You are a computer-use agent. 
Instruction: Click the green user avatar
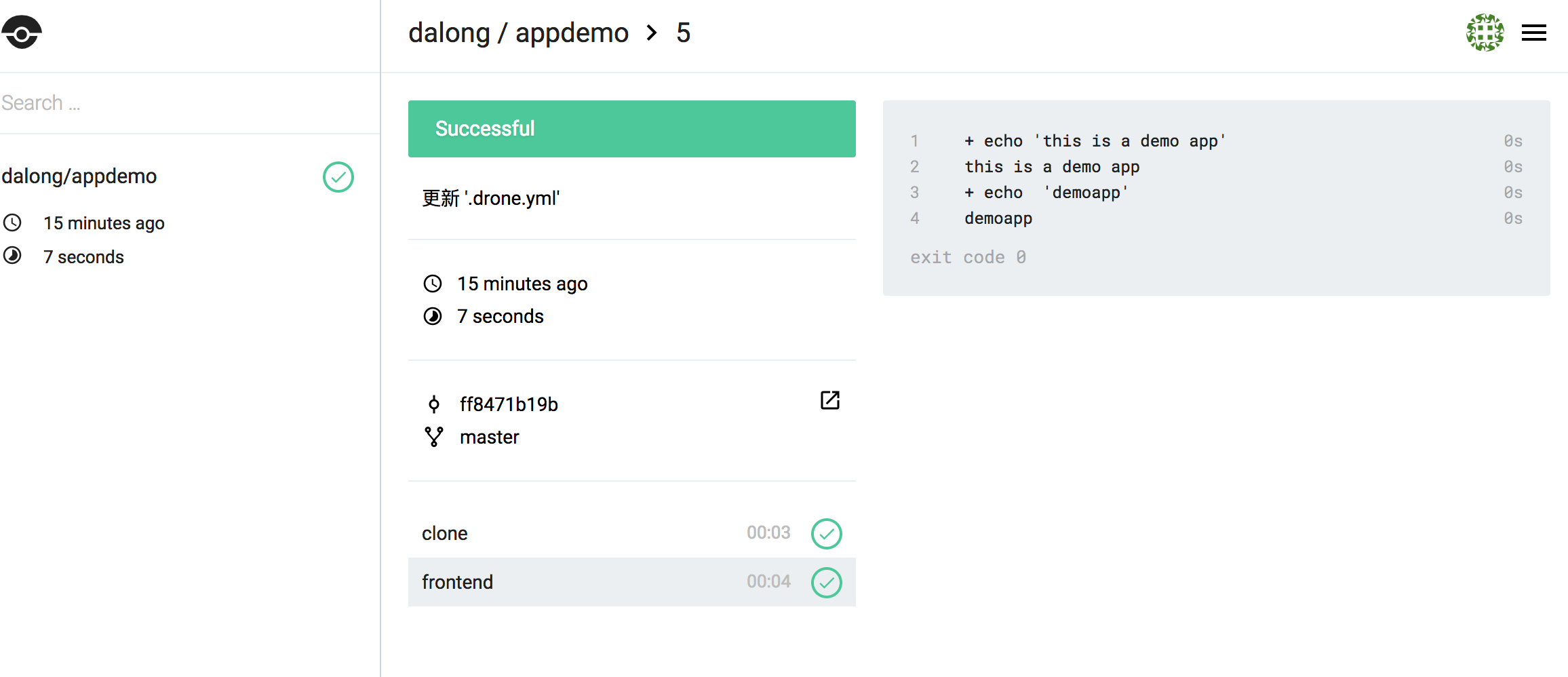click(1485, 33)
